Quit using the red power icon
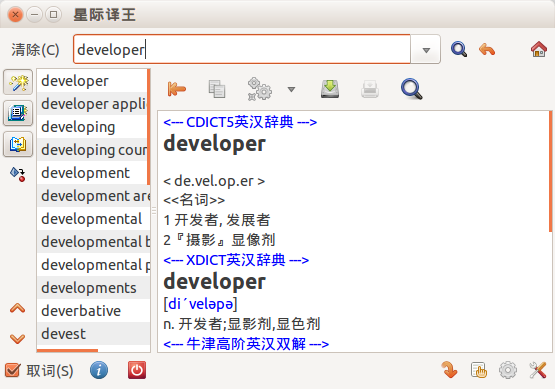Image resolution: width=555 pixels, height=389 pixels. [137, 370]
